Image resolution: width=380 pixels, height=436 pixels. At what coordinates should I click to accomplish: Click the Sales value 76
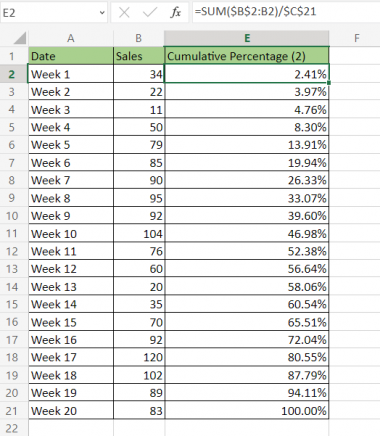(x=139, y=251)
